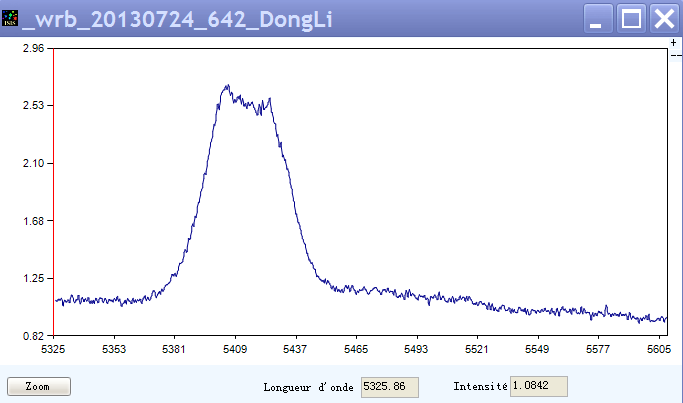Click the Longueur d'onde value field

click(389, 386)
